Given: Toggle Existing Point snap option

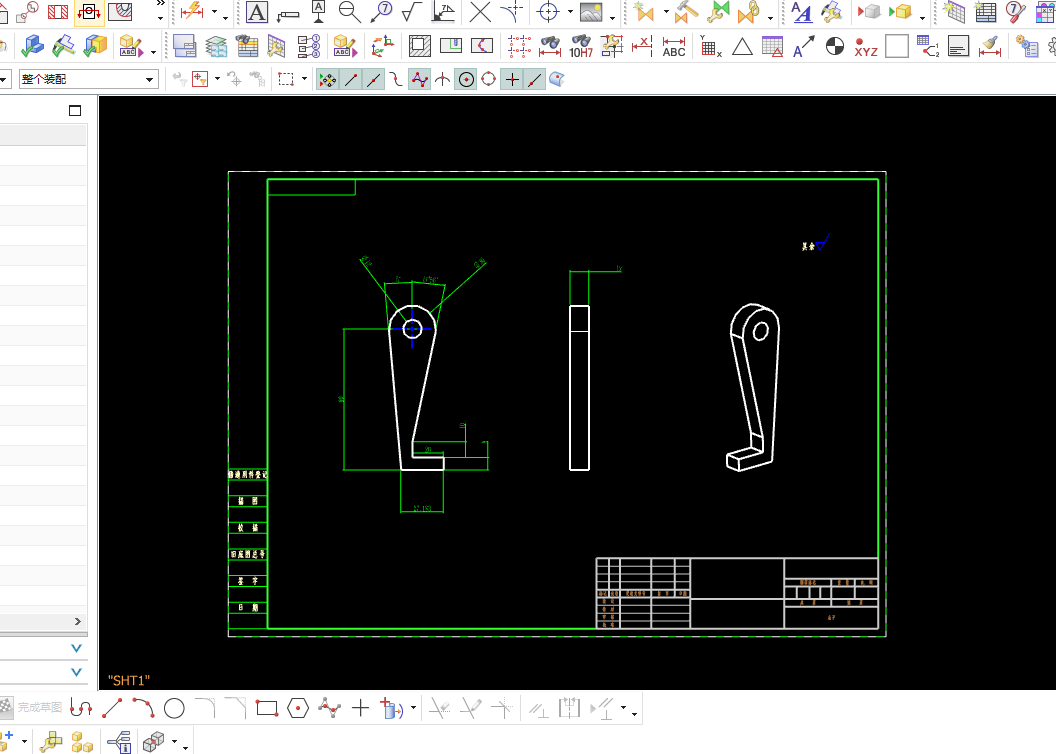Looking at the screenshot, I should 512,79.
